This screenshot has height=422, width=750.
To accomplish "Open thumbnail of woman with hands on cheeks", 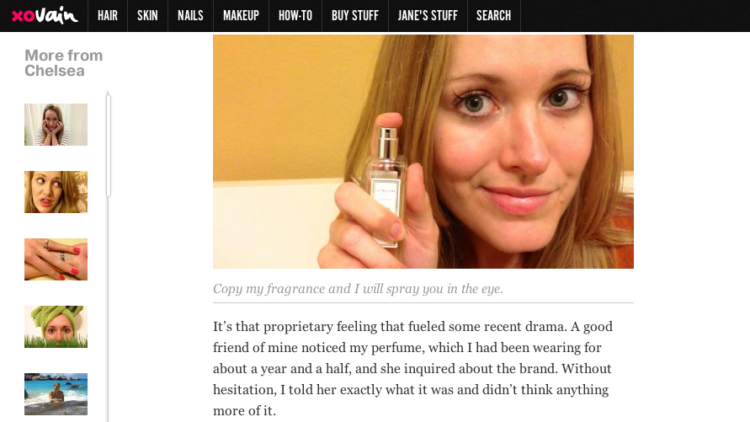I will point(56,124).
